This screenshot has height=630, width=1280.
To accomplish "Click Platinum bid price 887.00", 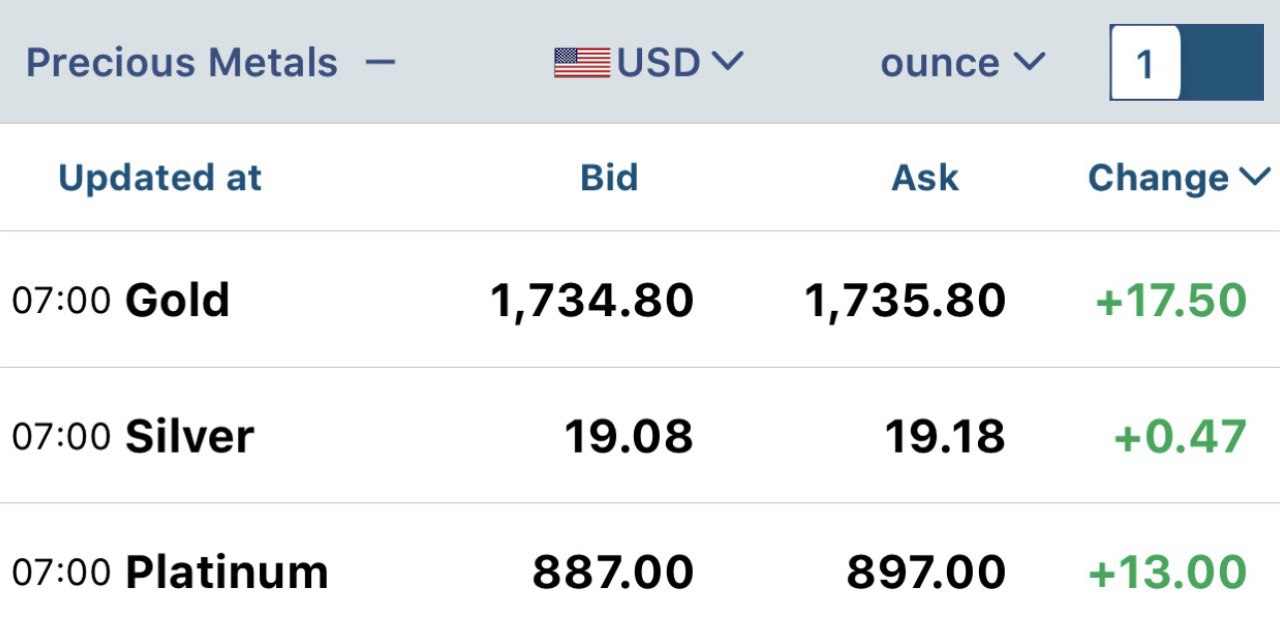I will [x=612, y=573].
